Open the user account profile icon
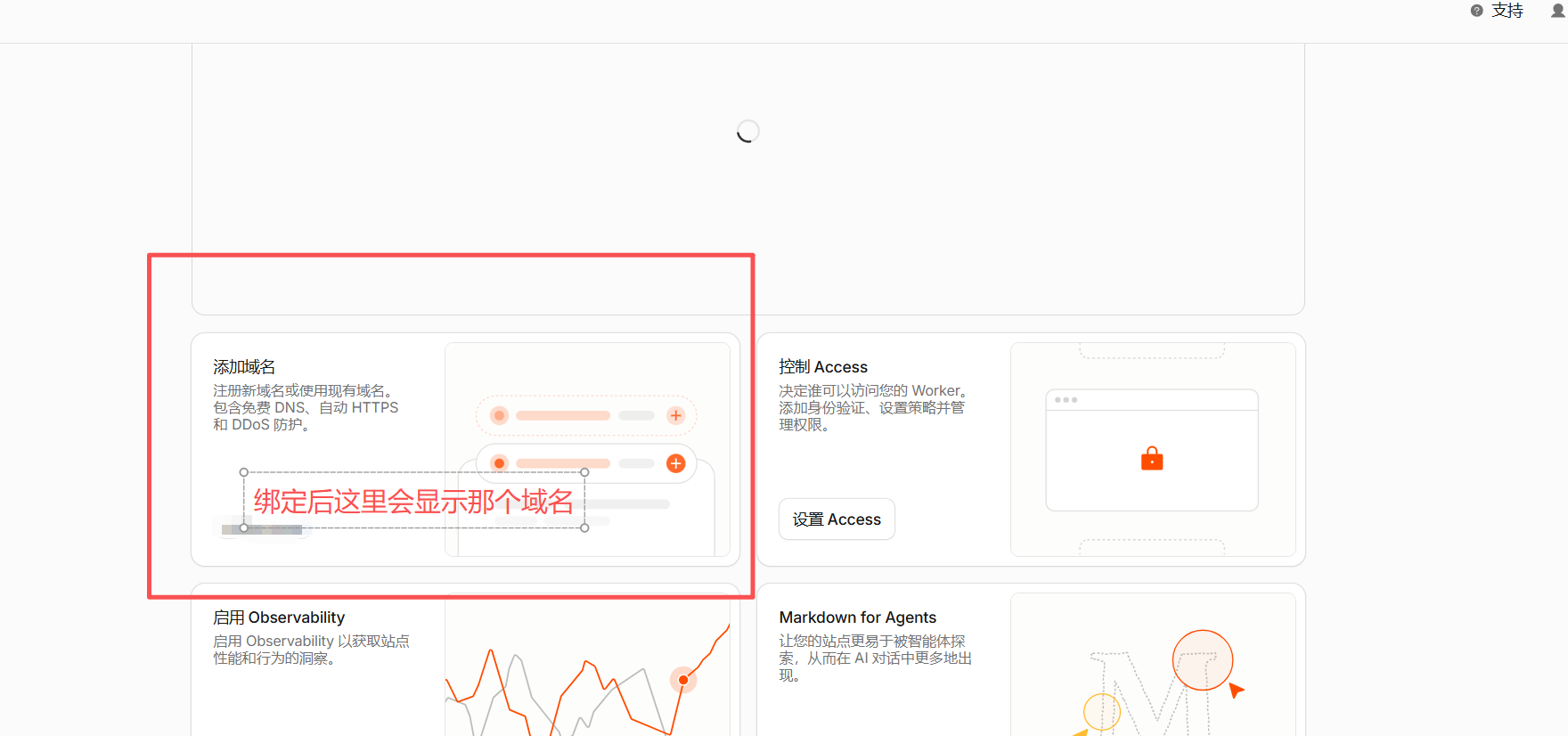Viewport: 1568px width, 736px height. pos(1558,11)
